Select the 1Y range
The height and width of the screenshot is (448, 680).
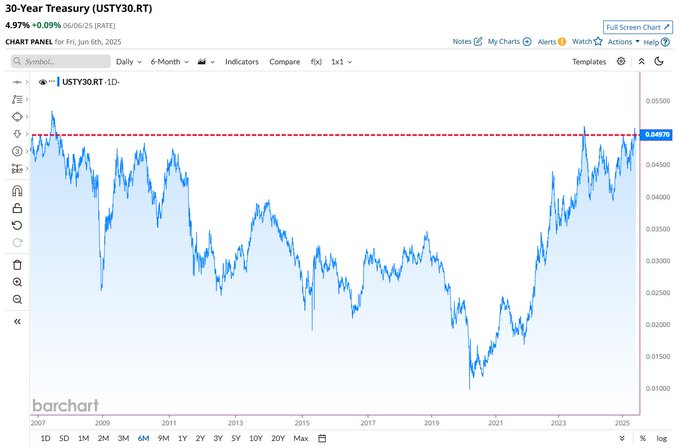(x=183, y=438)
